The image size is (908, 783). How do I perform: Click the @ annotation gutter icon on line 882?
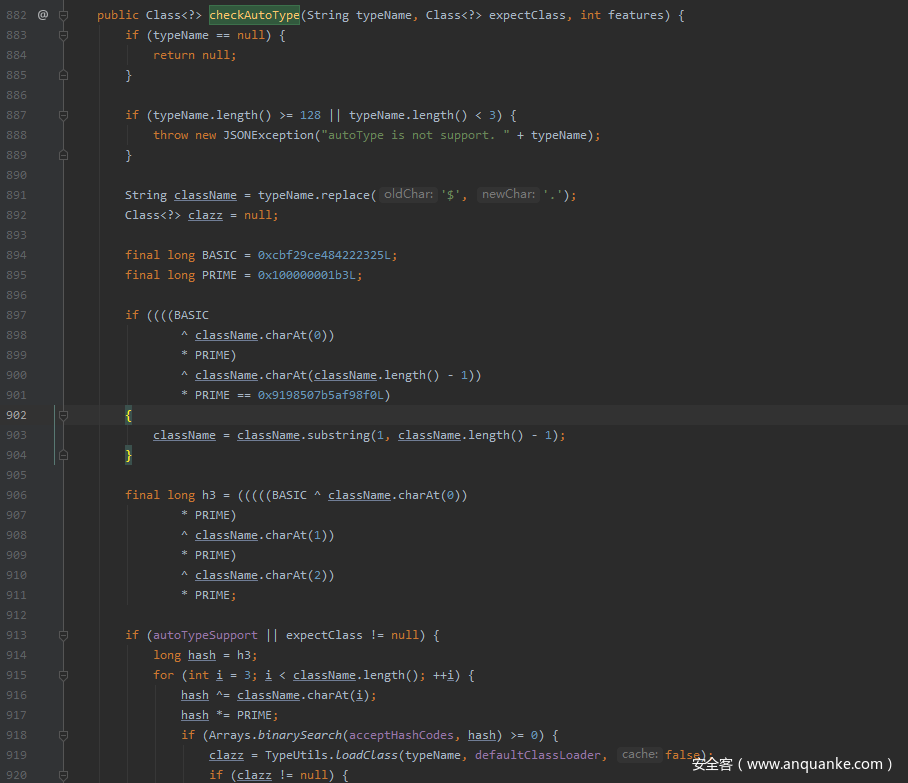[42, 15]
